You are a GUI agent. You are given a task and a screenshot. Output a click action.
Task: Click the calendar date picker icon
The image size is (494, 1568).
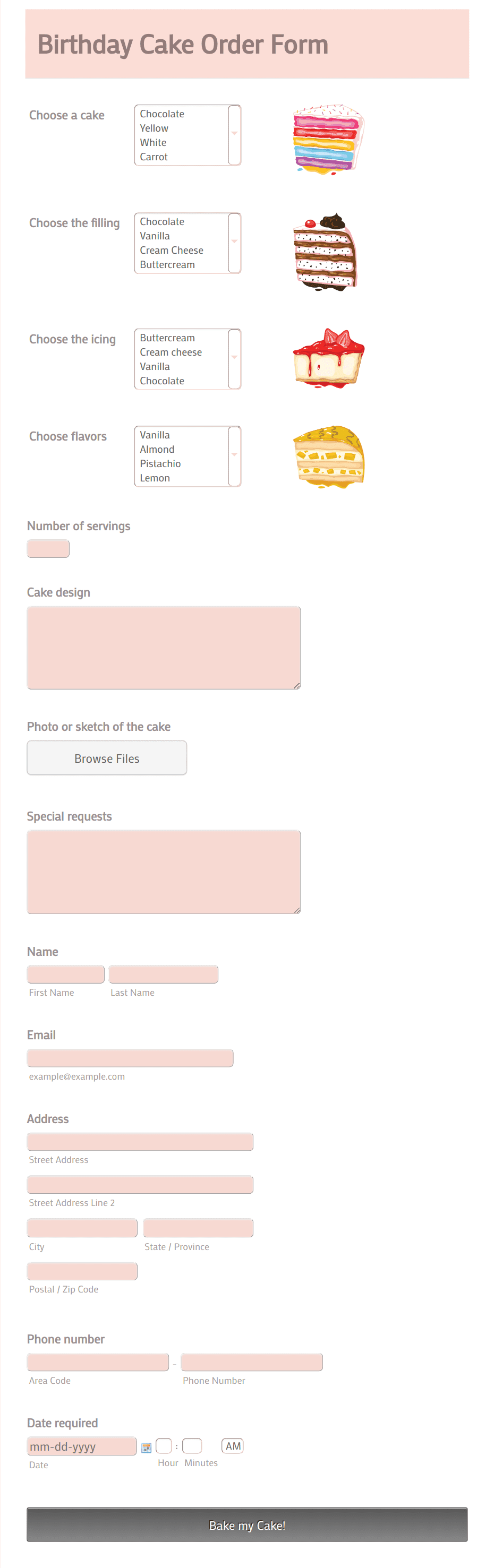[x=146, y=1446]
